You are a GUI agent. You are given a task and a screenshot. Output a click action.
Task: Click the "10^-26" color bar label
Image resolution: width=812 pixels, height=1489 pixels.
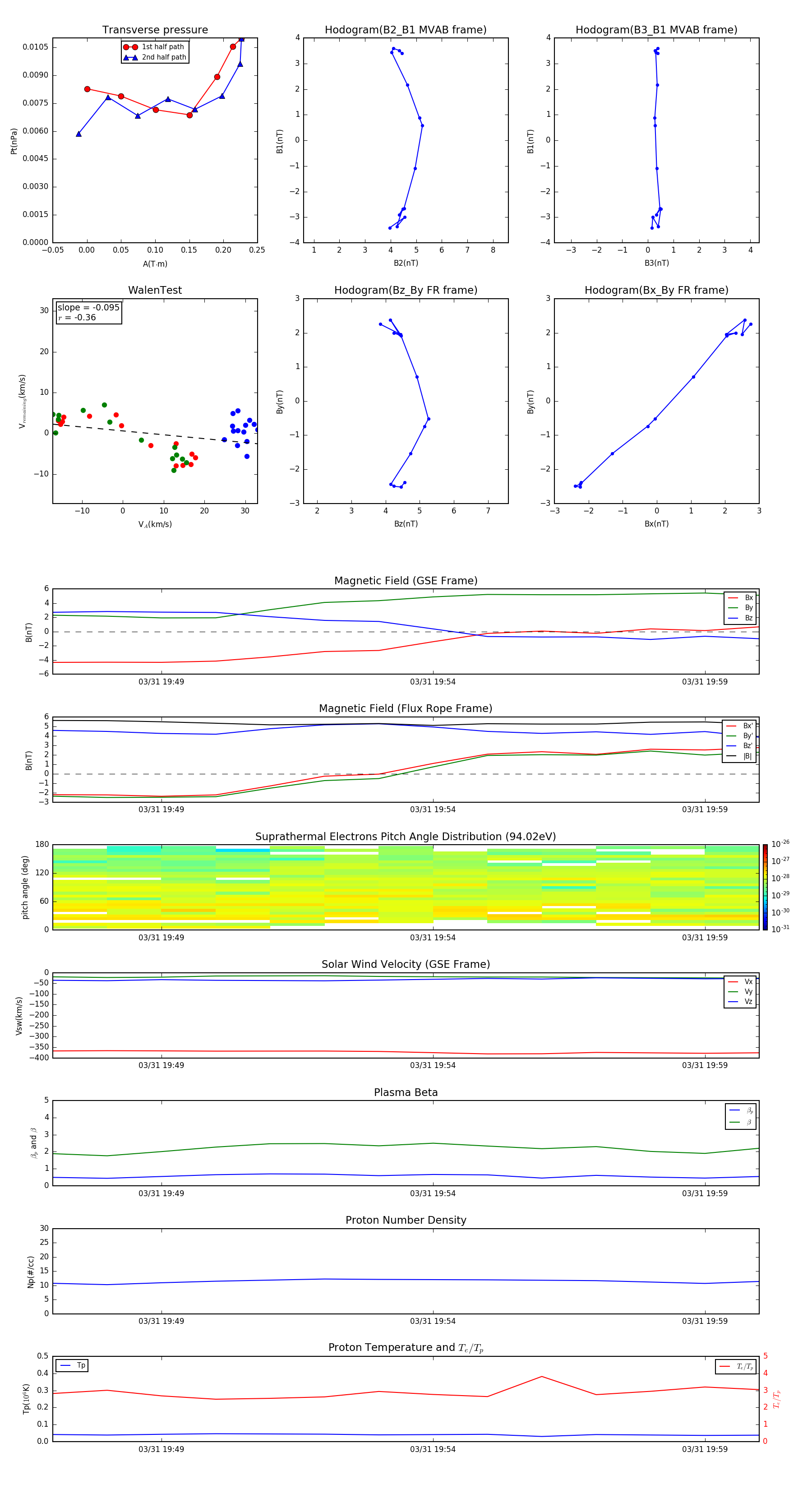(x=780, y=844)
